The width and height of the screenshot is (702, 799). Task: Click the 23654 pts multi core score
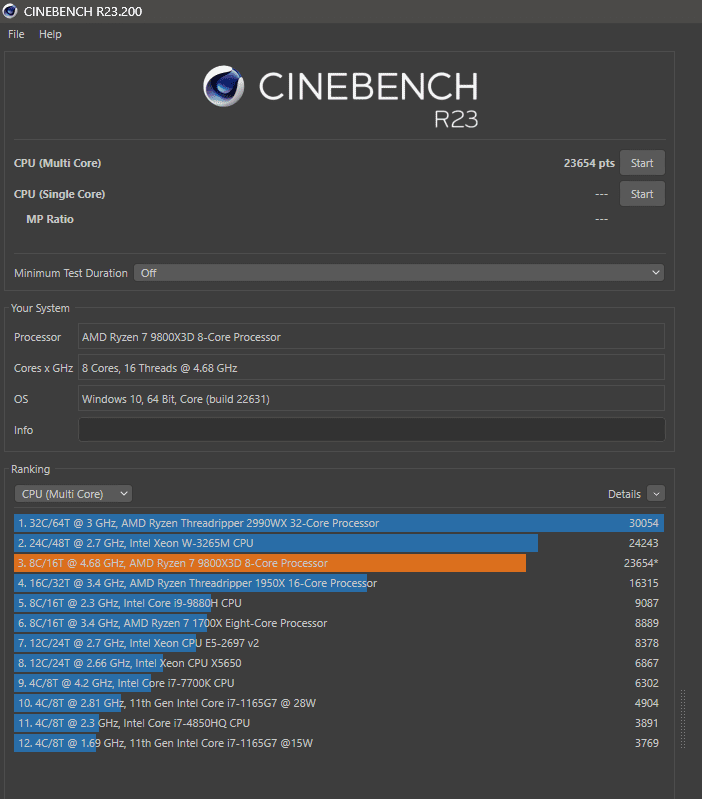click(589, 163)
